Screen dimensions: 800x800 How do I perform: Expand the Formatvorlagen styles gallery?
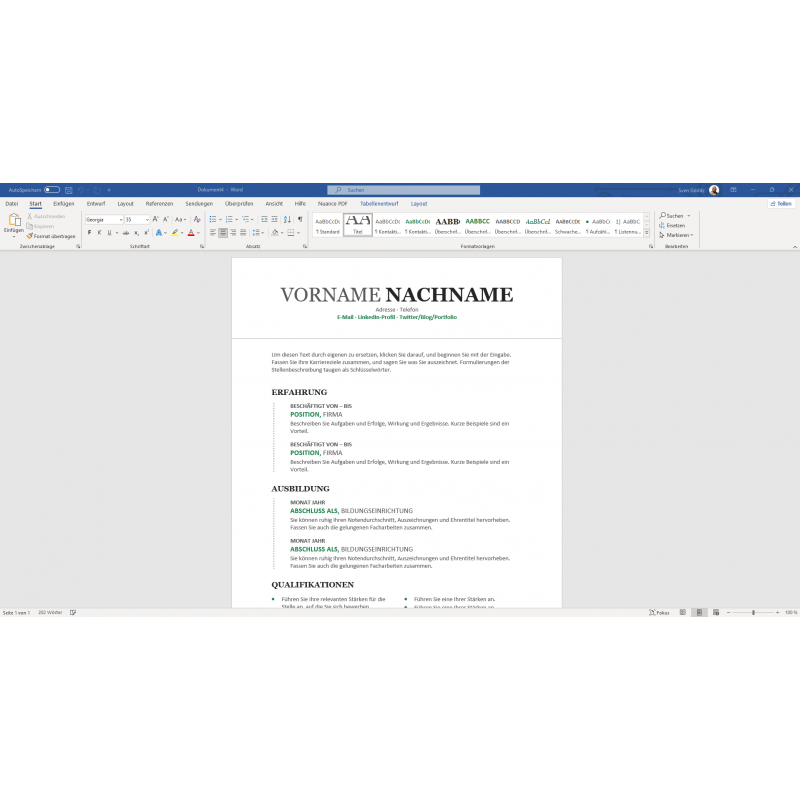click(x=647, y=232)
